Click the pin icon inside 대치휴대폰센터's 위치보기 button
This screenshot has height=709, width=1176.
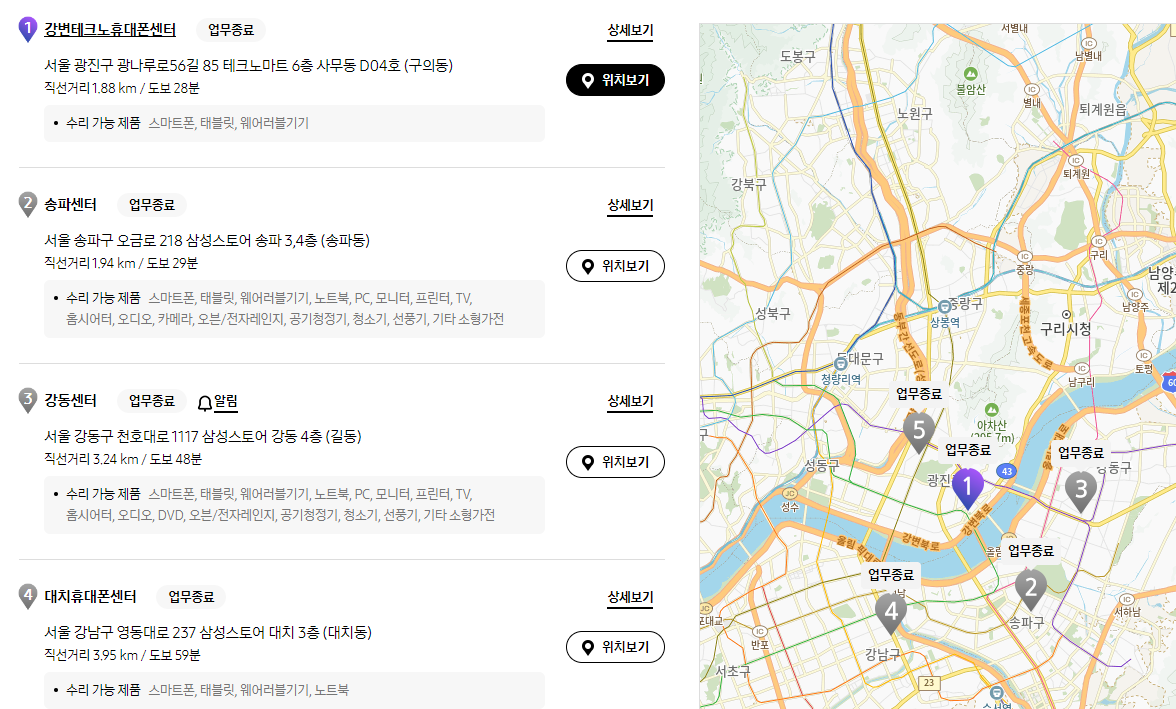[588, 646]
